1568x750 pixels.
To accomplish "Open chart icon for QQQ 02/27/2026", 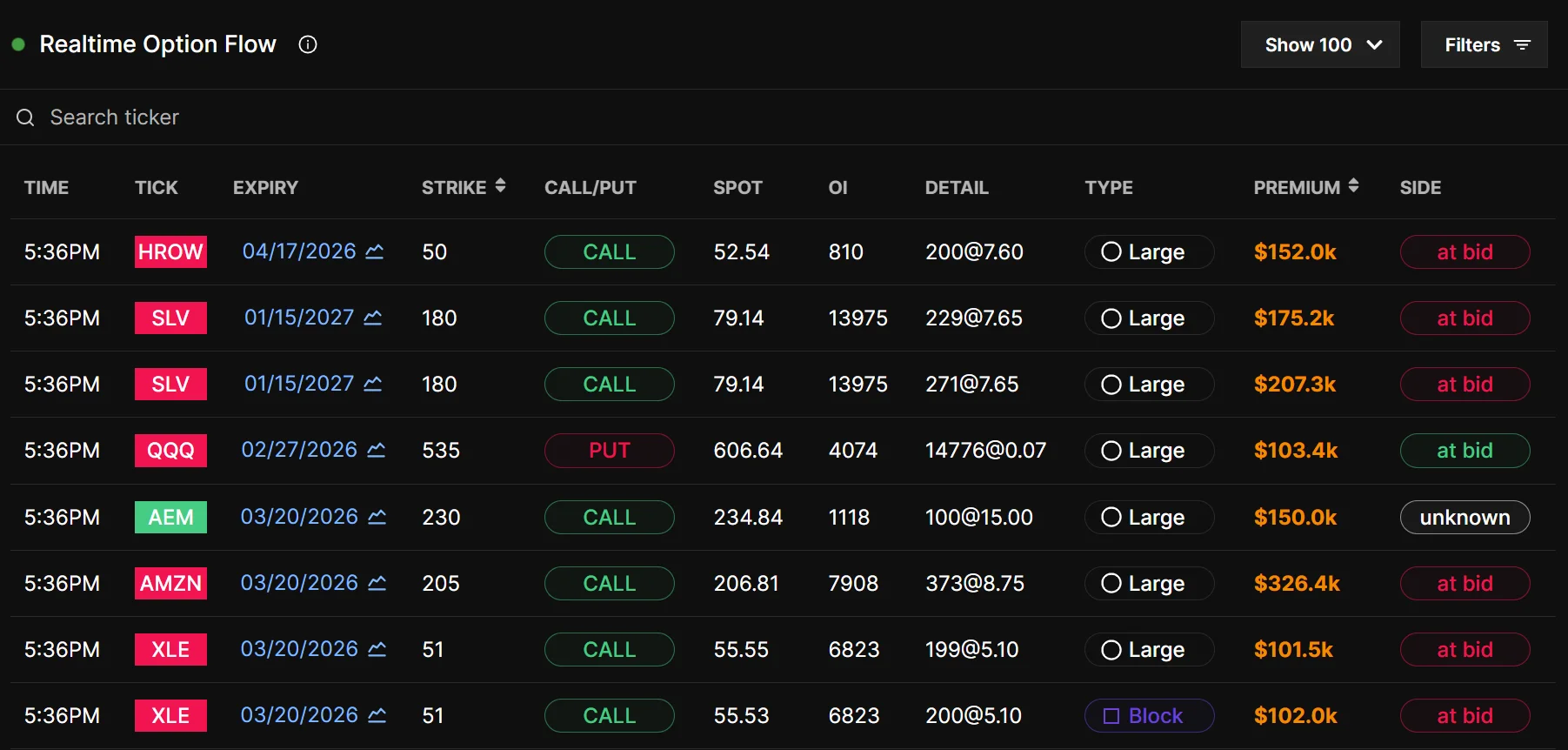I will 377,450.
